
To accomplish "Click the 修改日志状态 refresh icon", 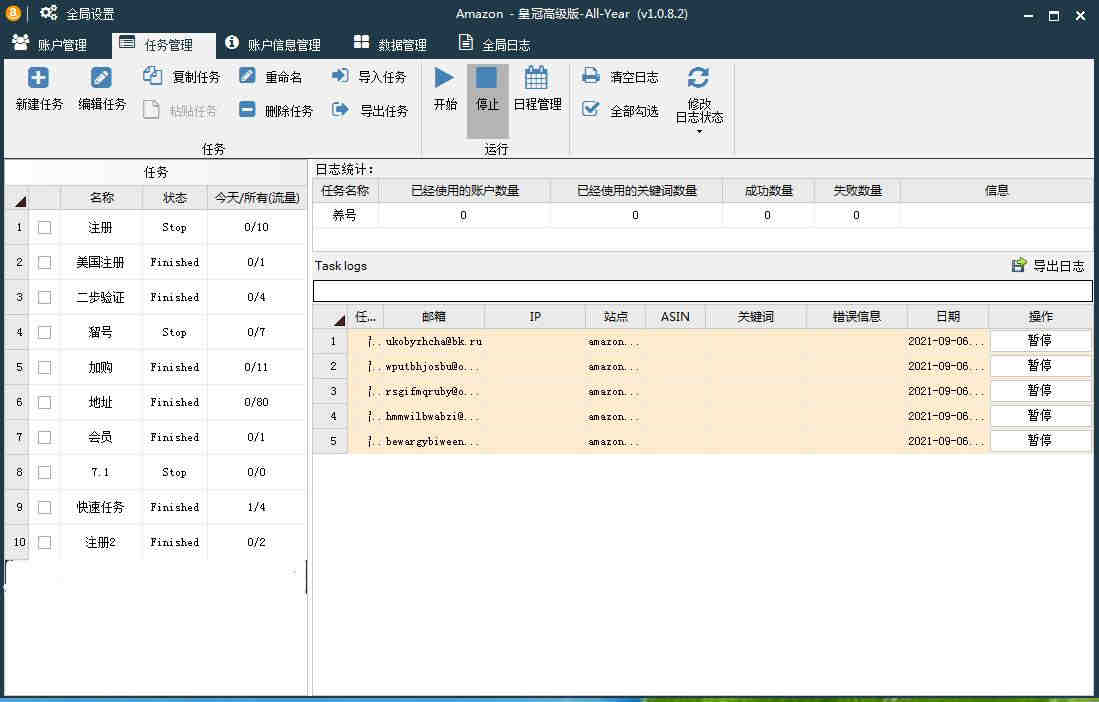I will coord(698,77).
